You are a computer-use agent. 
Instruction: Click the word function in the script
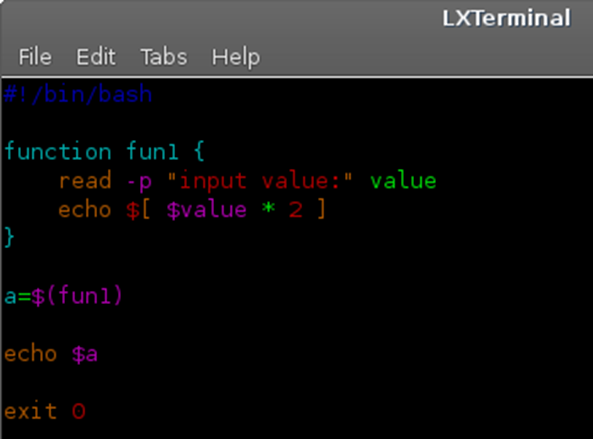coord(57,151)
